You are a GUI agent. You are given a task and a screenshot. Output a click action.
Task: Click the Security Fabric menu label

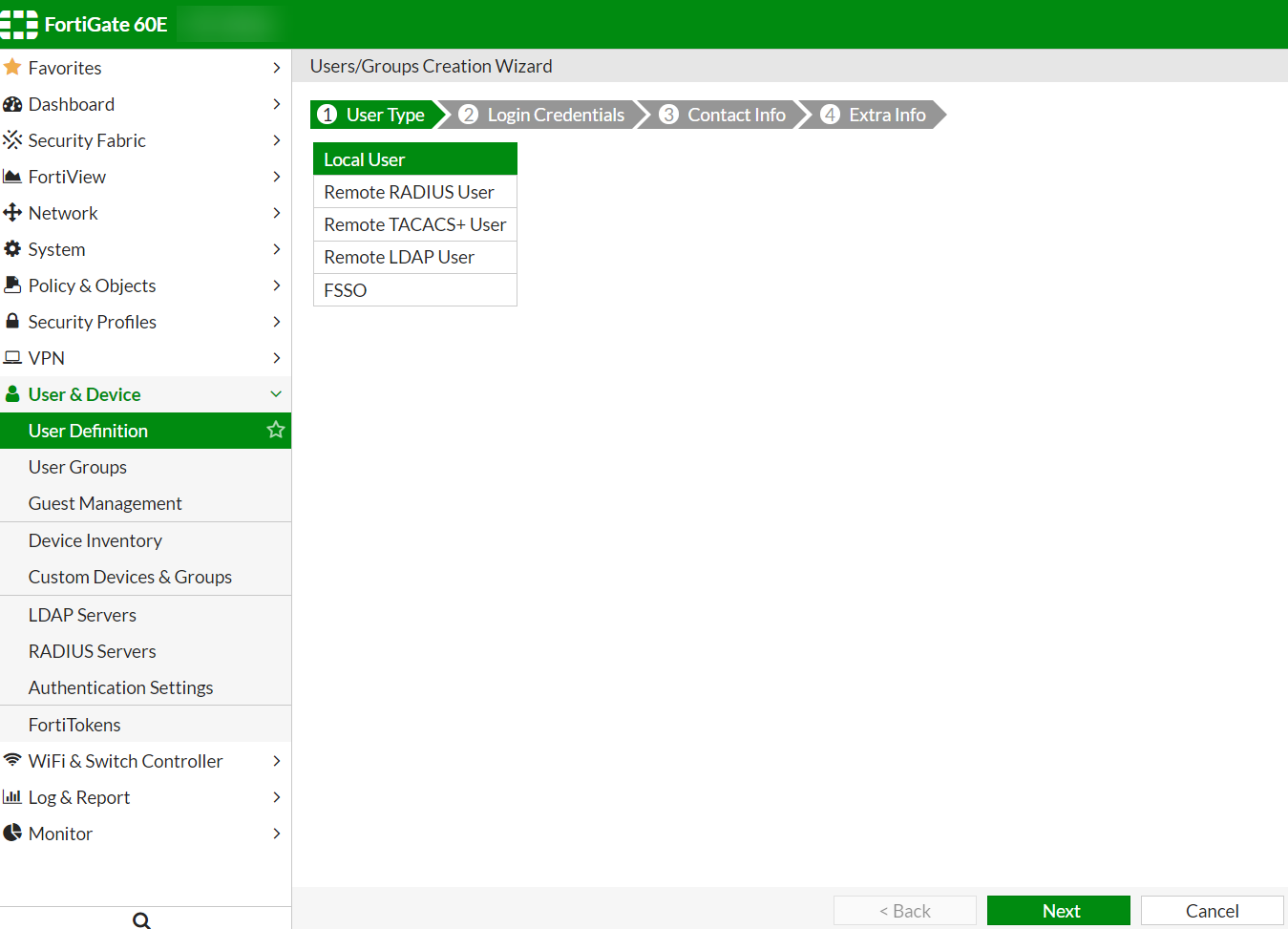pos(87,140)
